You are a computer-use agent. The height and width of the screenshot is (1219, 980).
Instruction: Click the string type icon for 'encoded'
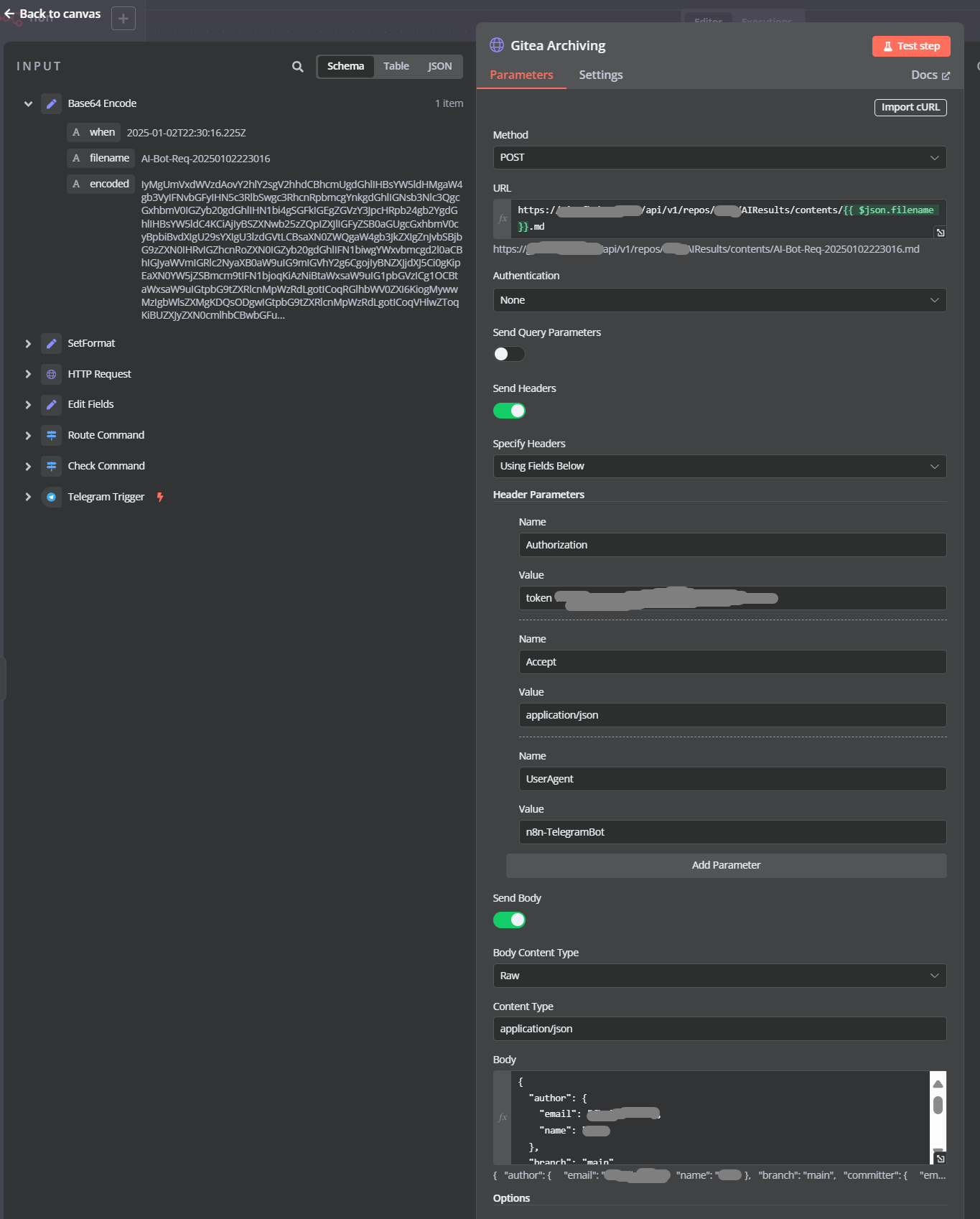76,184
